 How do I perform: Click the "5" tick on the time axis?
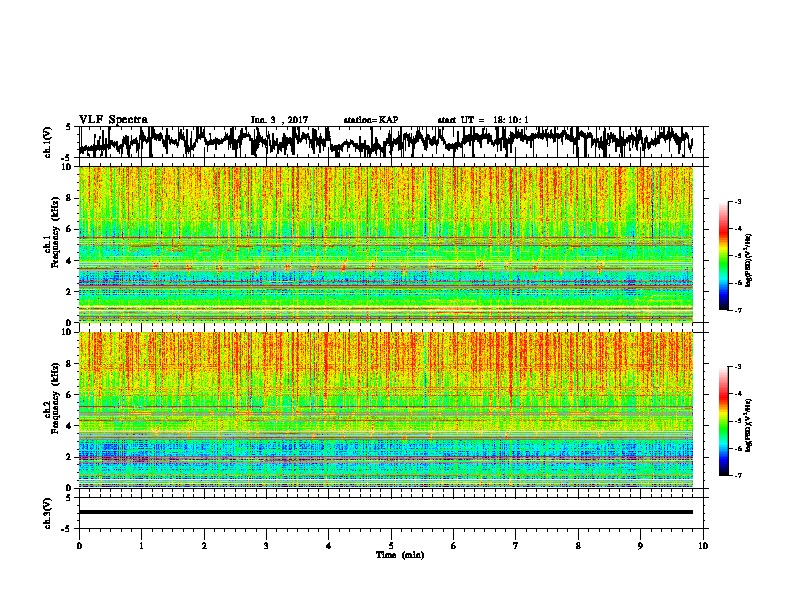point(391,546)
